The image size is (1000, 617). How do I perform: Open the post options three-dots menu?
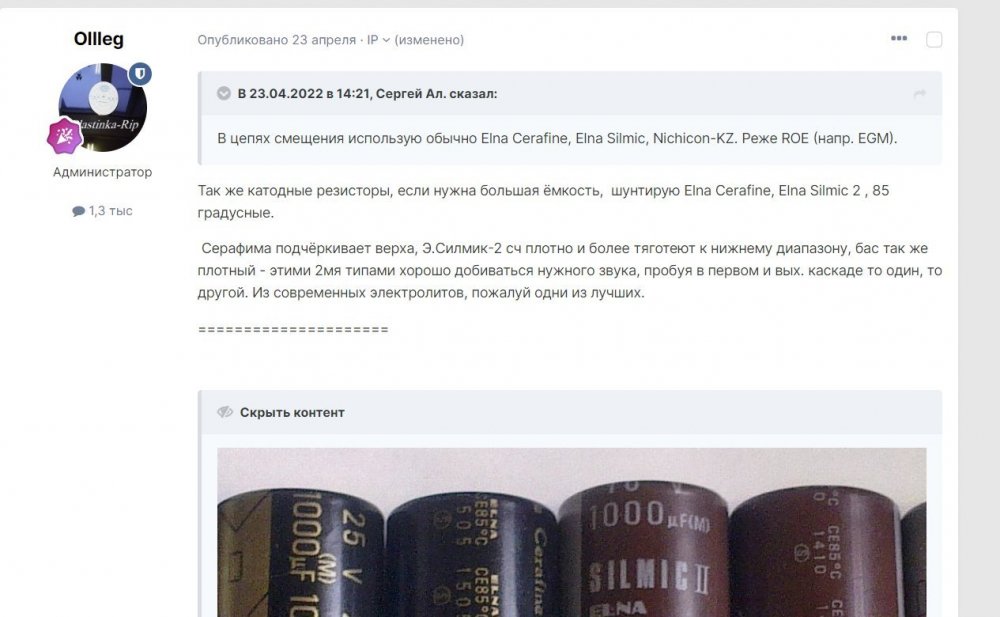tap(899, 39)
